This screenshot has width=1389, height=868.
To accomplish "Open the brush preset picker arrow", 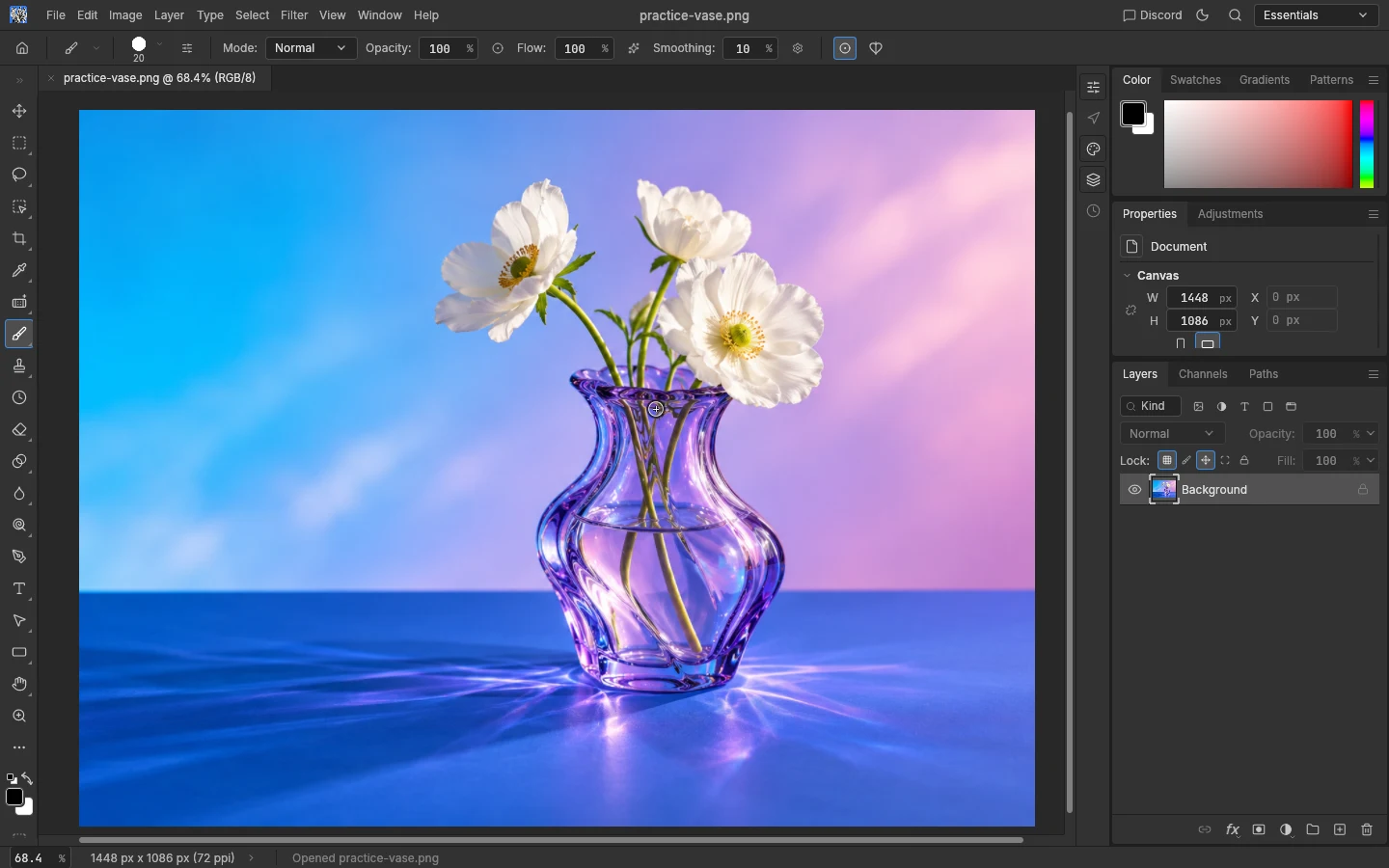I will 159,45.
